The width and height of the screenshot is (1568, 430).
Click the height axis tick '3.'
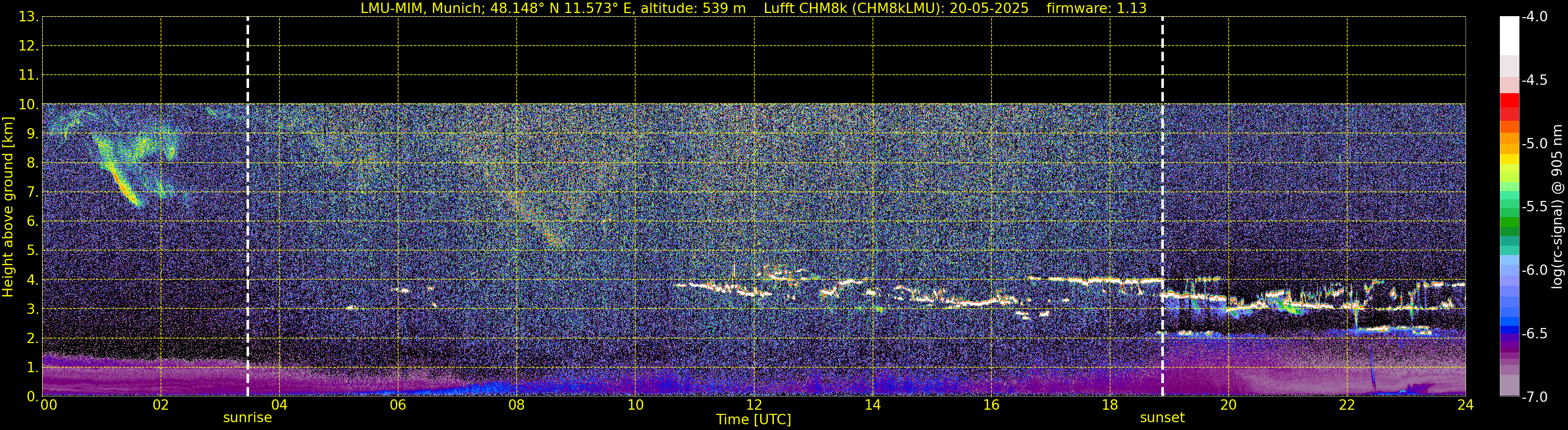(x=32, y=309)
